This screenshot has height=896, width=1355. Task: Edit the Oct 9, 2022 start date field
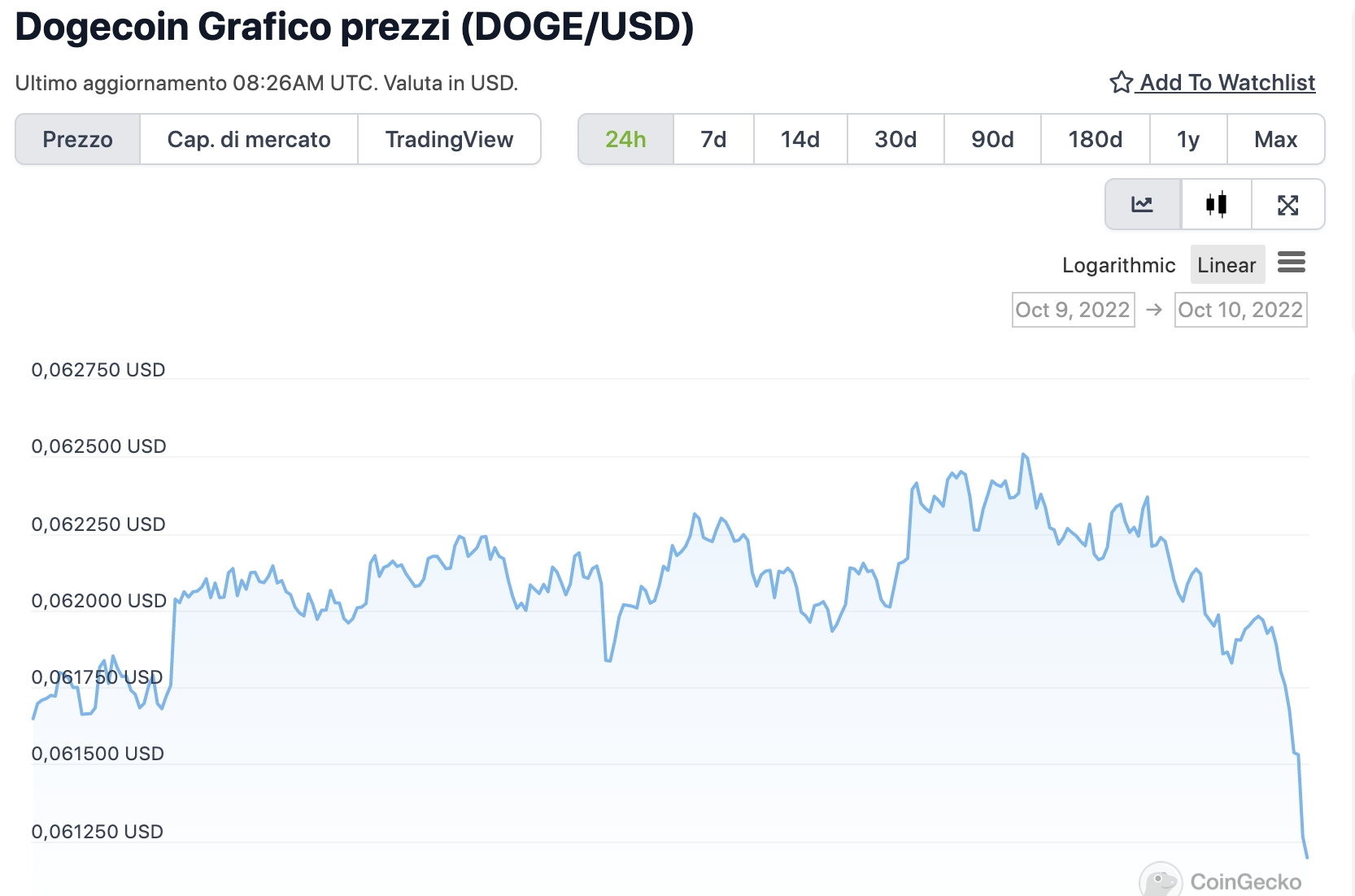click(1073, 310)
